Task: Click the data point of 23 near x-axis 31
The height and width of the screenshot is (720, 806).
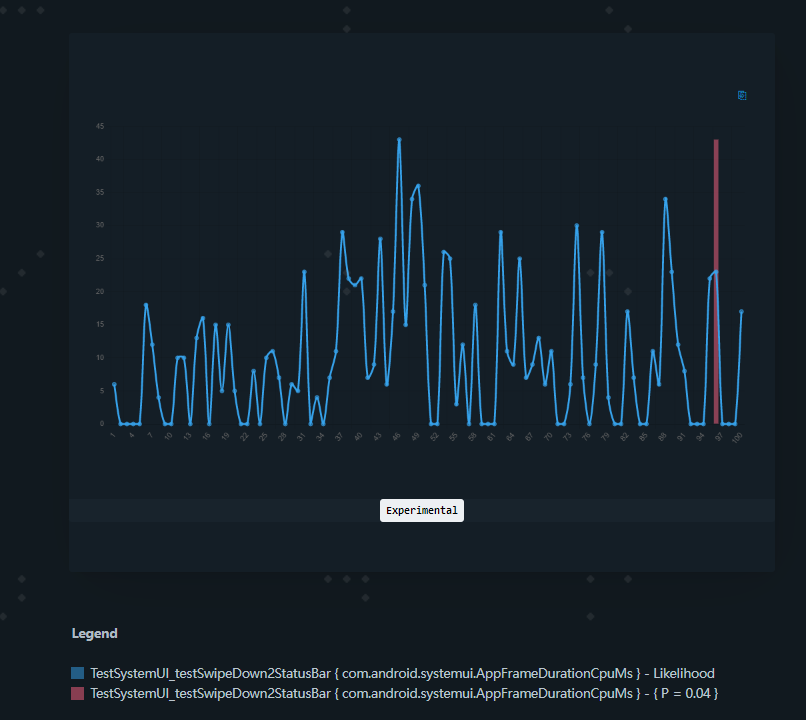Action: tap(304, 272)
